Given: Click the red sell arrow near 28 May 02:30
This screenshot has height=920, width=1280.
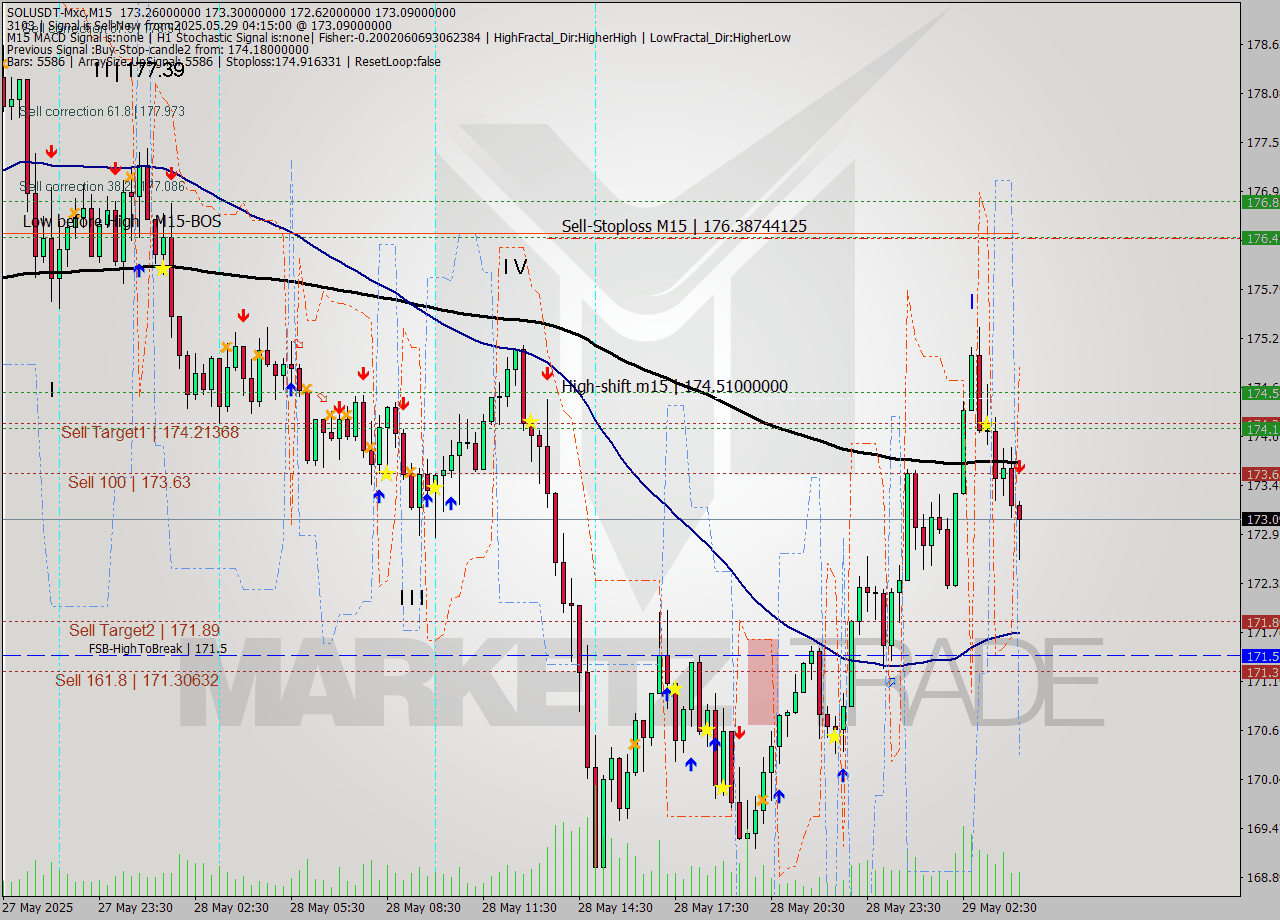Looking at the screenshot, I should click(x=243, y=313).
